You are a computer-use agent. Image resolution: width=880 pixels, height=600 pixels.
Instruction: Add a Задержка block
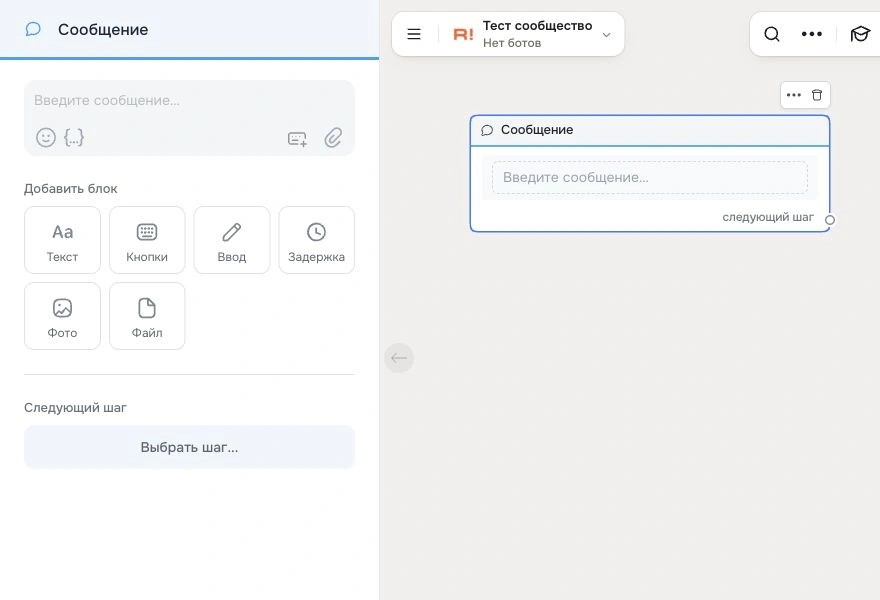(317, 240)
